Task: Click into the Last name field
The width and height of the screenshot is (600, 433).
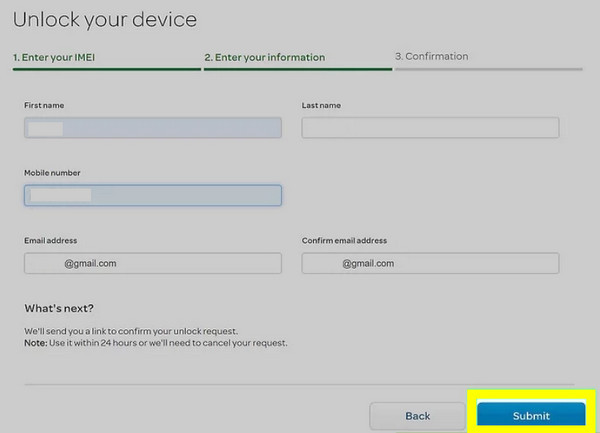Action: 430,128
